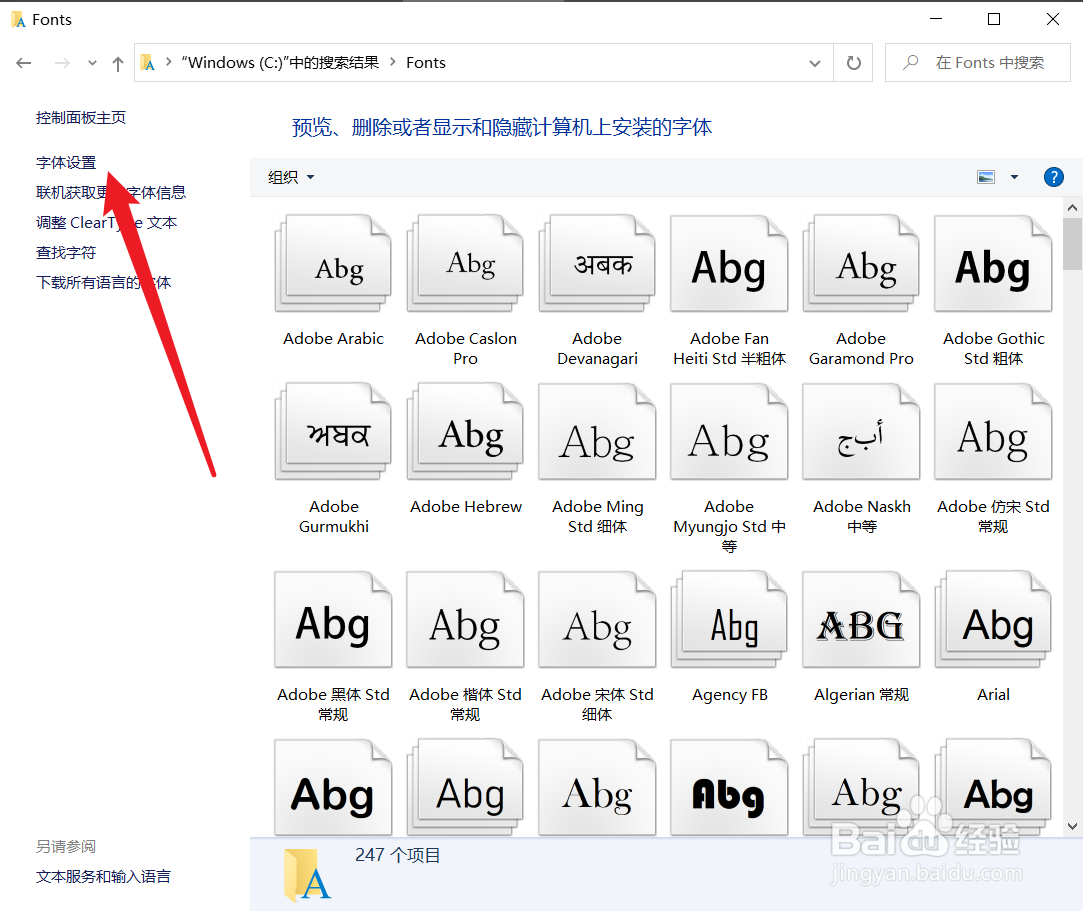This screenshot has width=1083, height=911.
Task: Open 文本服务和输入语言 link
Action: pos(103,876)
